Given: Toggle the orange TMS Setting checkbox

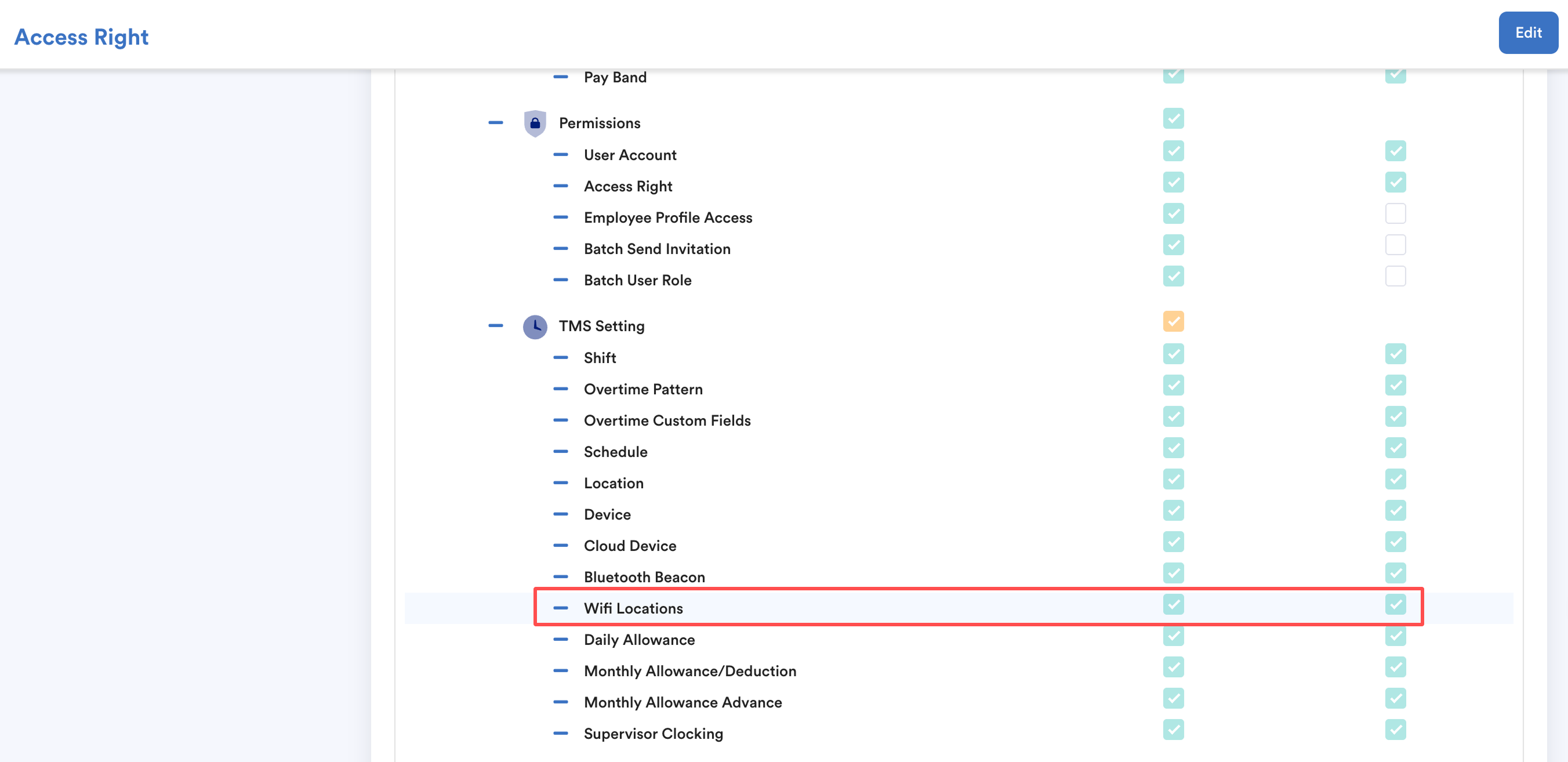Looking at the screenshot, I should tap(1173, 321).
